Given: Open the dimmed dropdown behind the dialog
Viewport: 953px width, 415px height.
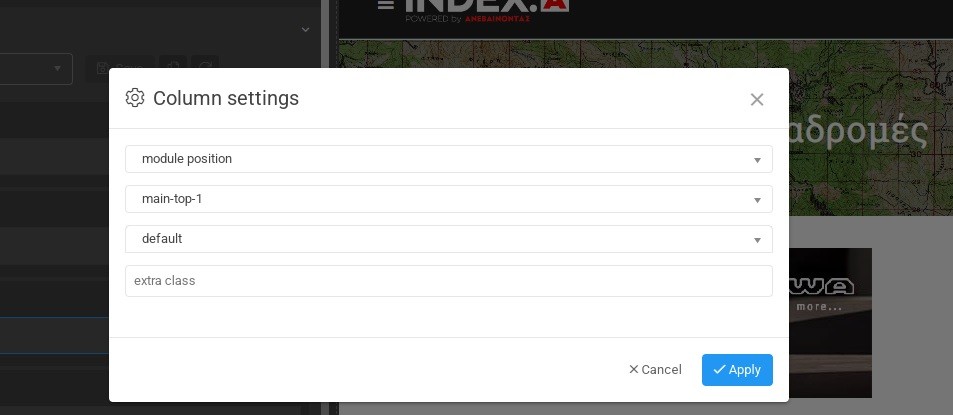Looking at the screenshot, I should (x=36, y=69).
